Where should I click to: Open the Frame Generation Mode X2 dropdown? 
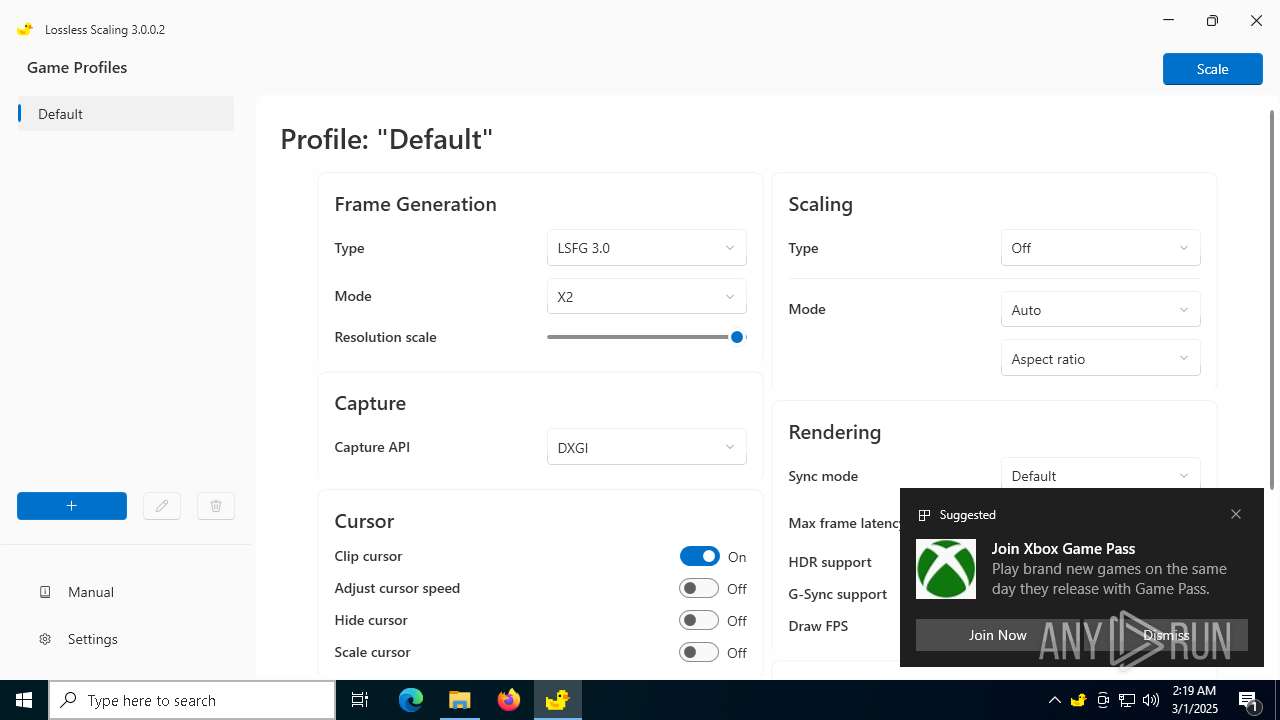point(646,297)
